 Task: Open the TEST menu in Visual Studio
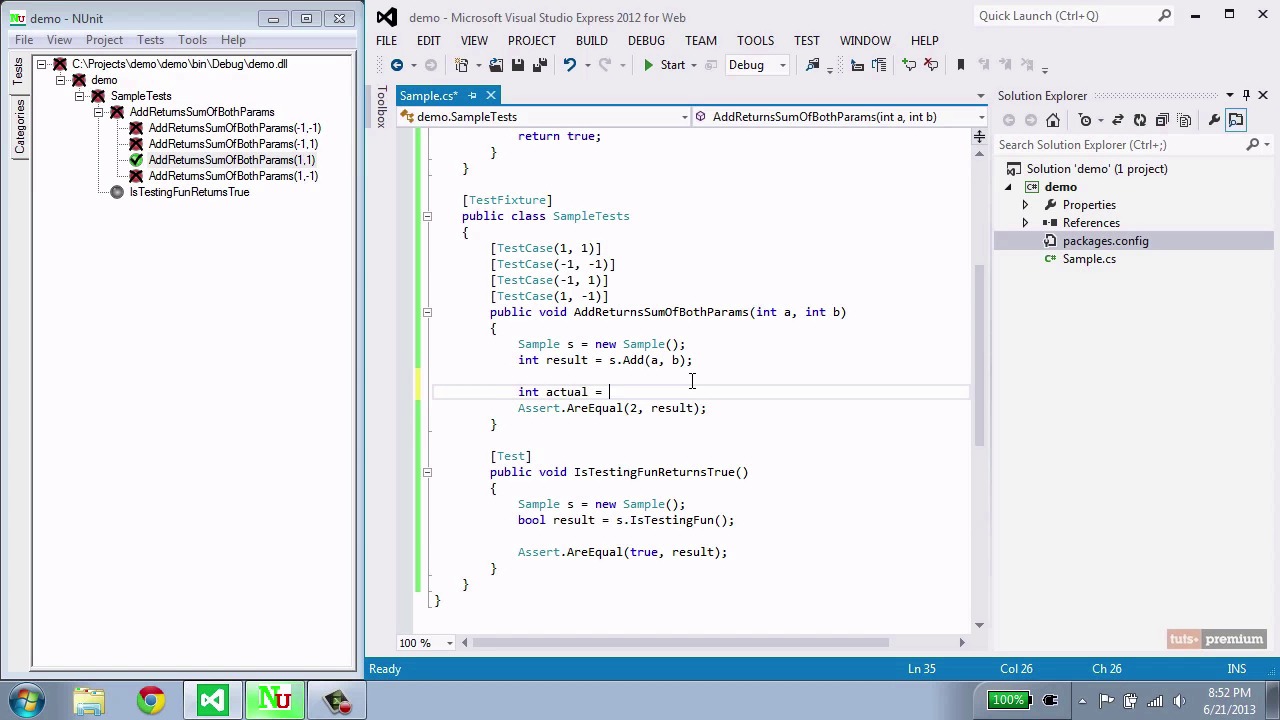[806, 40]
